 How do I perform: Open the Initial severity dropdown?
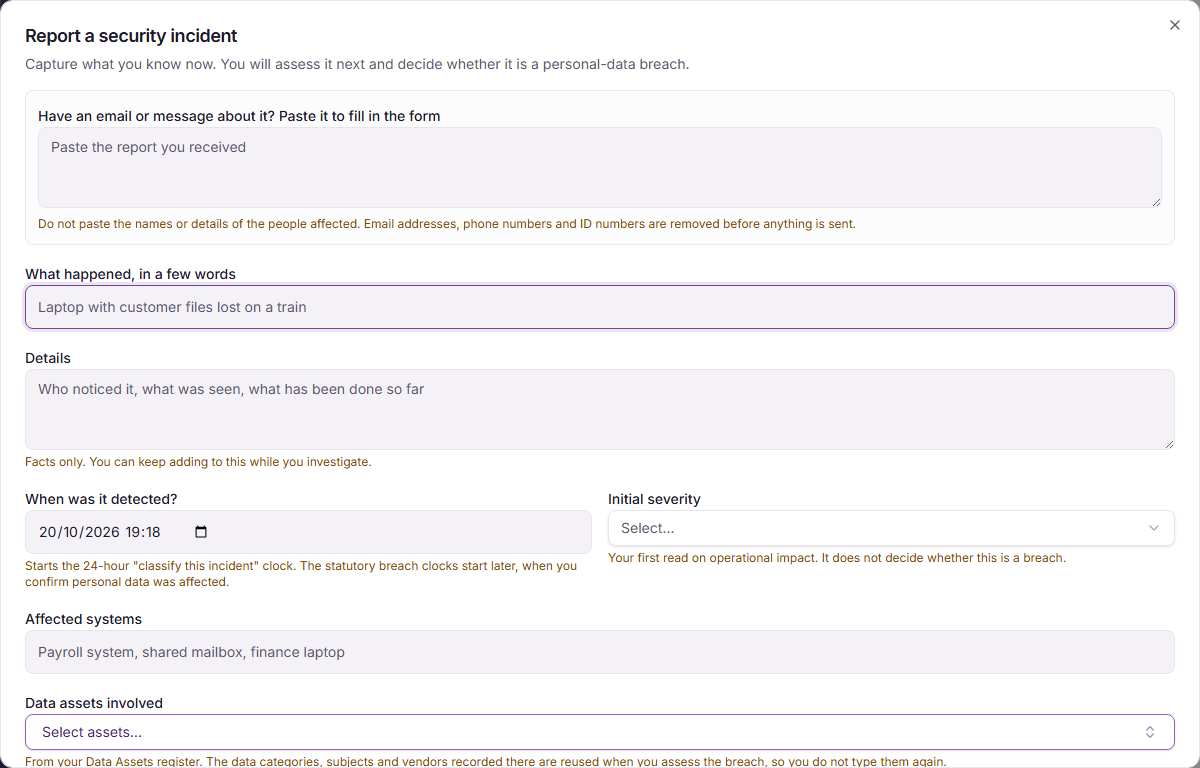pyautogui.click(x=891, y=528)
